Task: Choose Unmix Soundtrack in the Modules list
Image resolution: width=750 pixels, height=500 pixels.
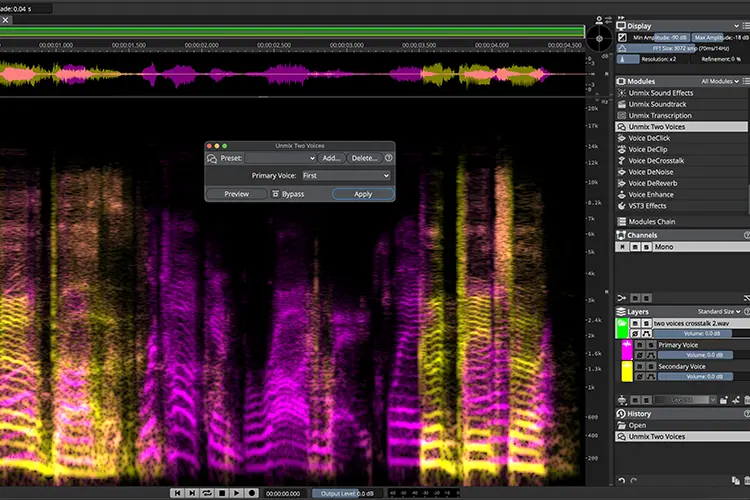Action: [x=657, y=104]
